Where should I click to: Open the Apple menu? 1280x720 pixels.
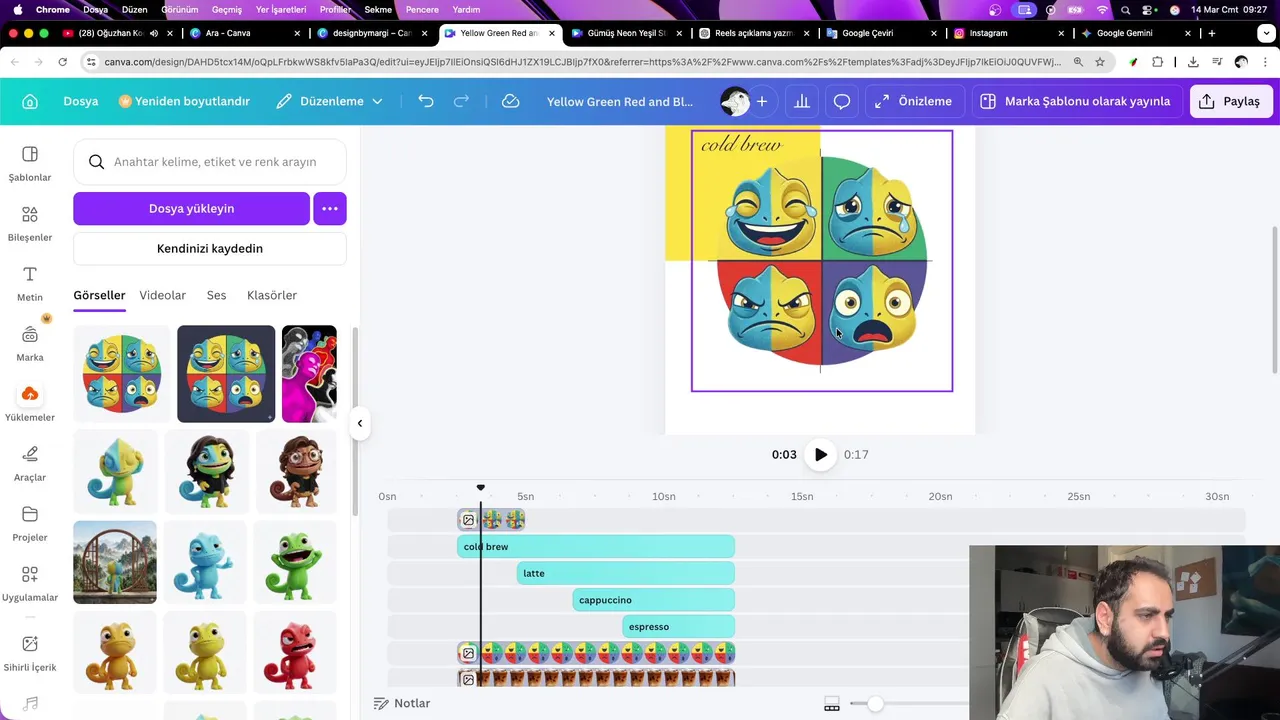[x=17, y=9]
